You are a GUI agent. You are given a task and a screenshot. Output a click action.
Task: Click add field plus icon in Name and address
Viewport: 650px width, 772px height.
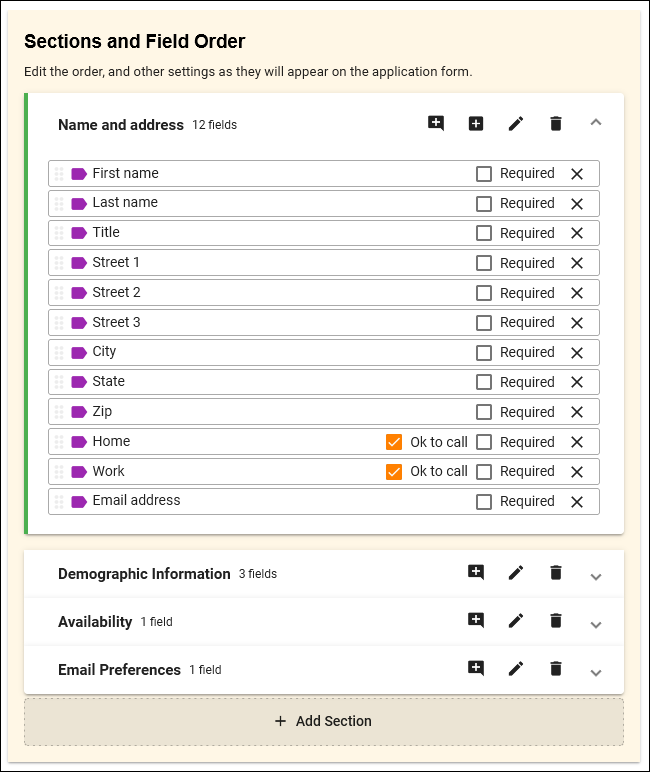tap(476, 124)
